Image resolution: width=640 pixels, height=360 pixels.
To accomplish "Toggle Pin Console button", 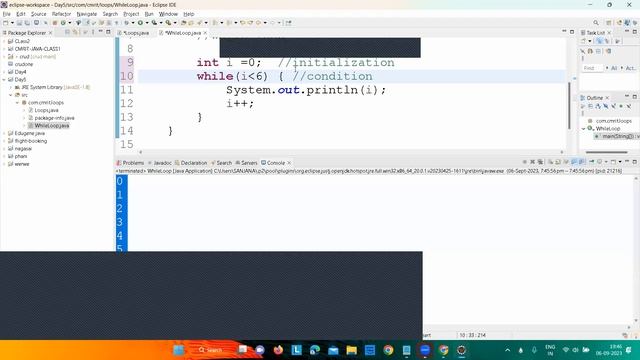I will [591, 162].
